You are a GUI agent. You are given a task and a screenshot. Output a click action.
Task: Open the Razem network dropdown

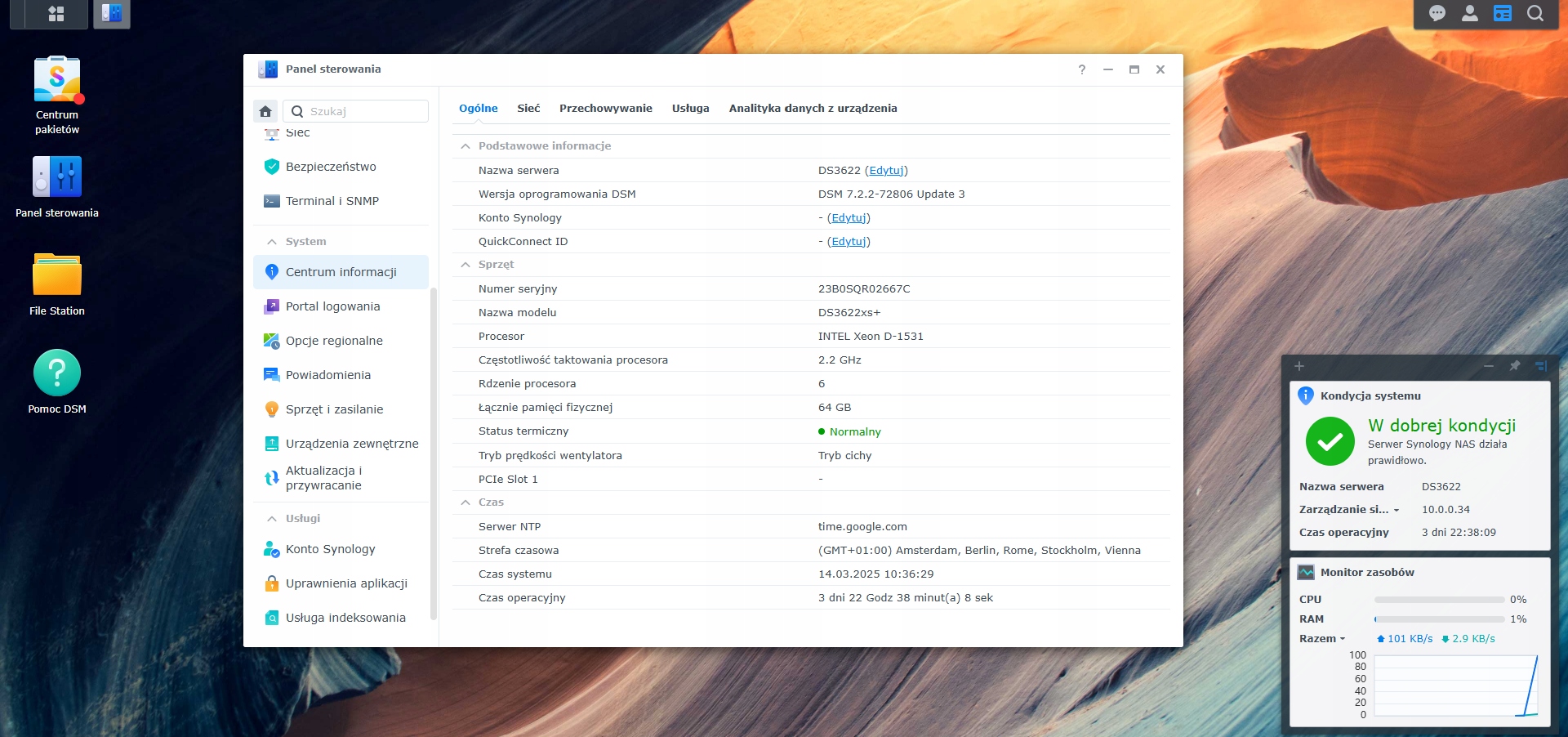point(1322,639)
